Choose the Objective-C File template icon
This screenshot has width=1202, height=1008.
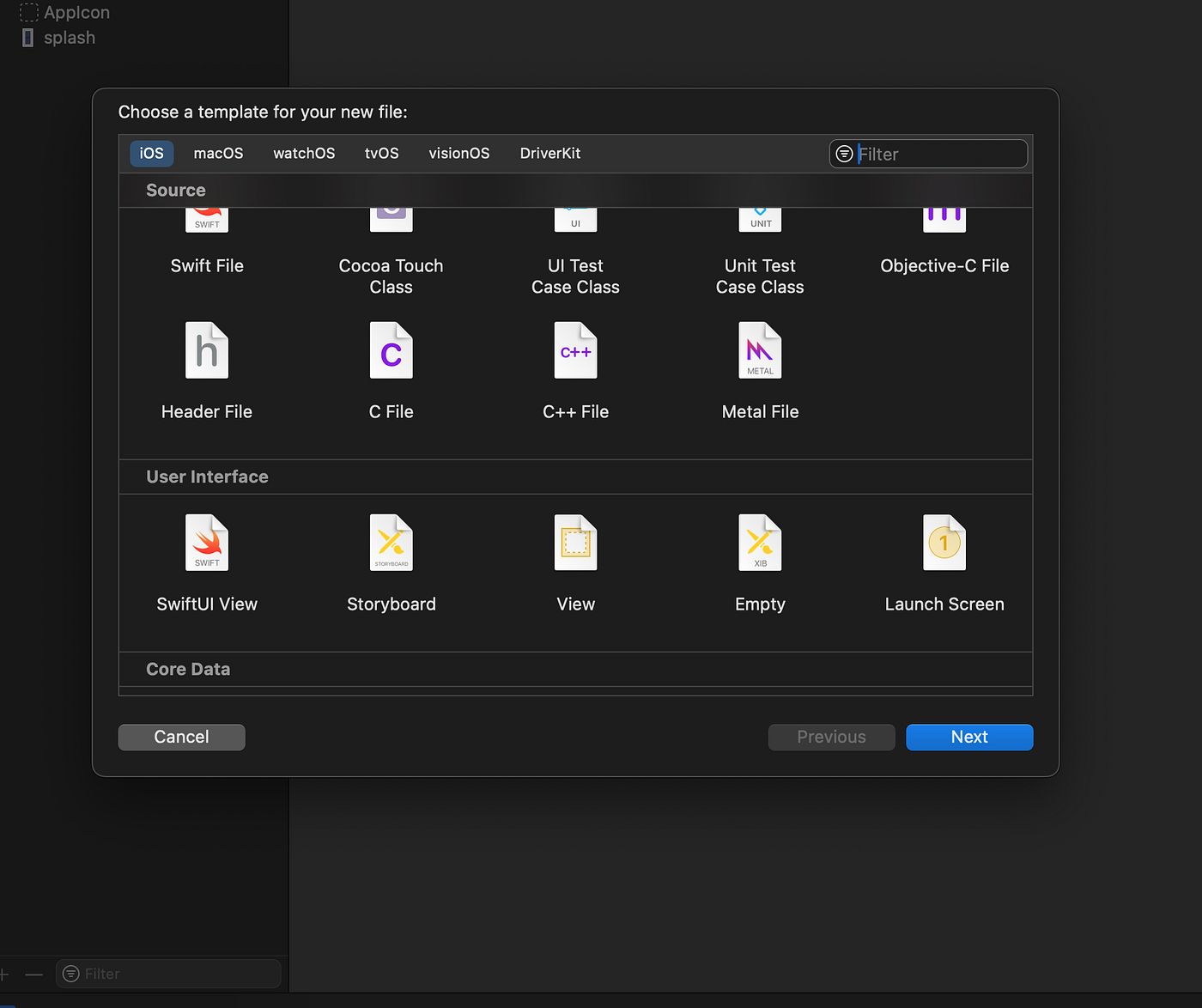pyautogui.click(x=944, y=220)
